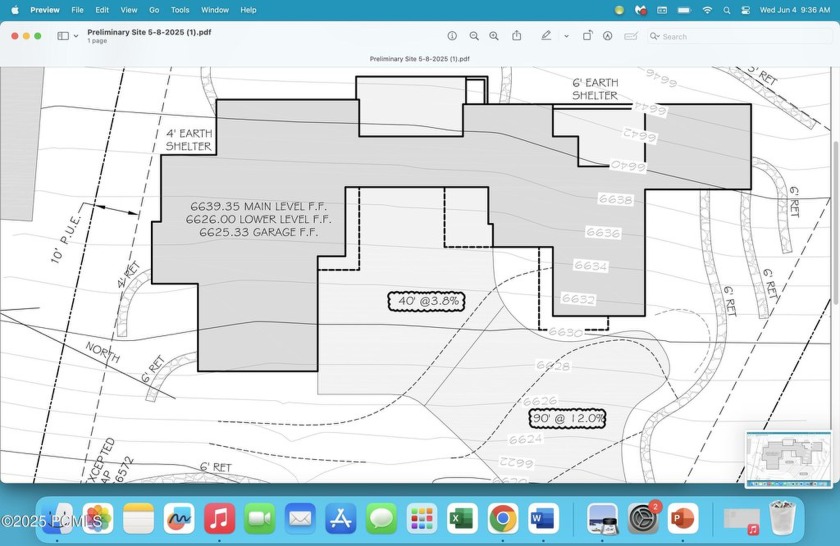The width and height of the screenshot is (840, 546).
Task: Zoom out using the minus magnifier
Action: [474, 36]
